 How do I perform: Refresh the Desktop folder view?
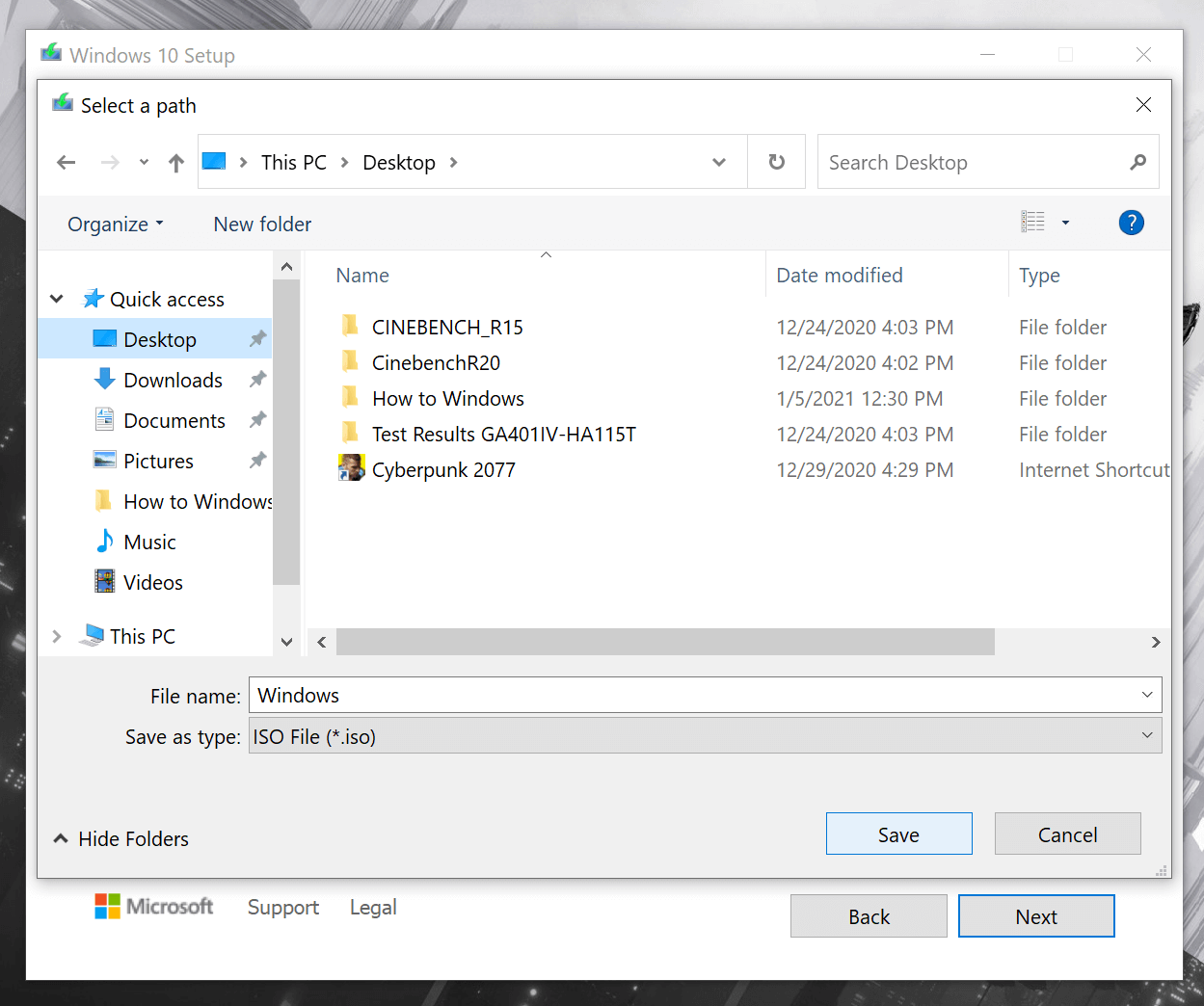point(777,162)
